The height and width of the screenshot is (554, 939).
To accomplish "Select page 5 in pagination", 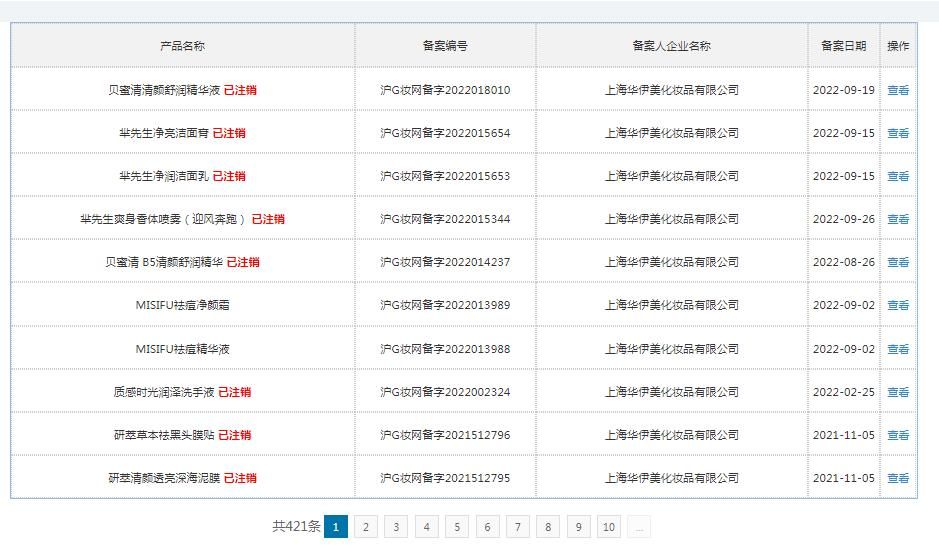I will click(x=457, y=527).
